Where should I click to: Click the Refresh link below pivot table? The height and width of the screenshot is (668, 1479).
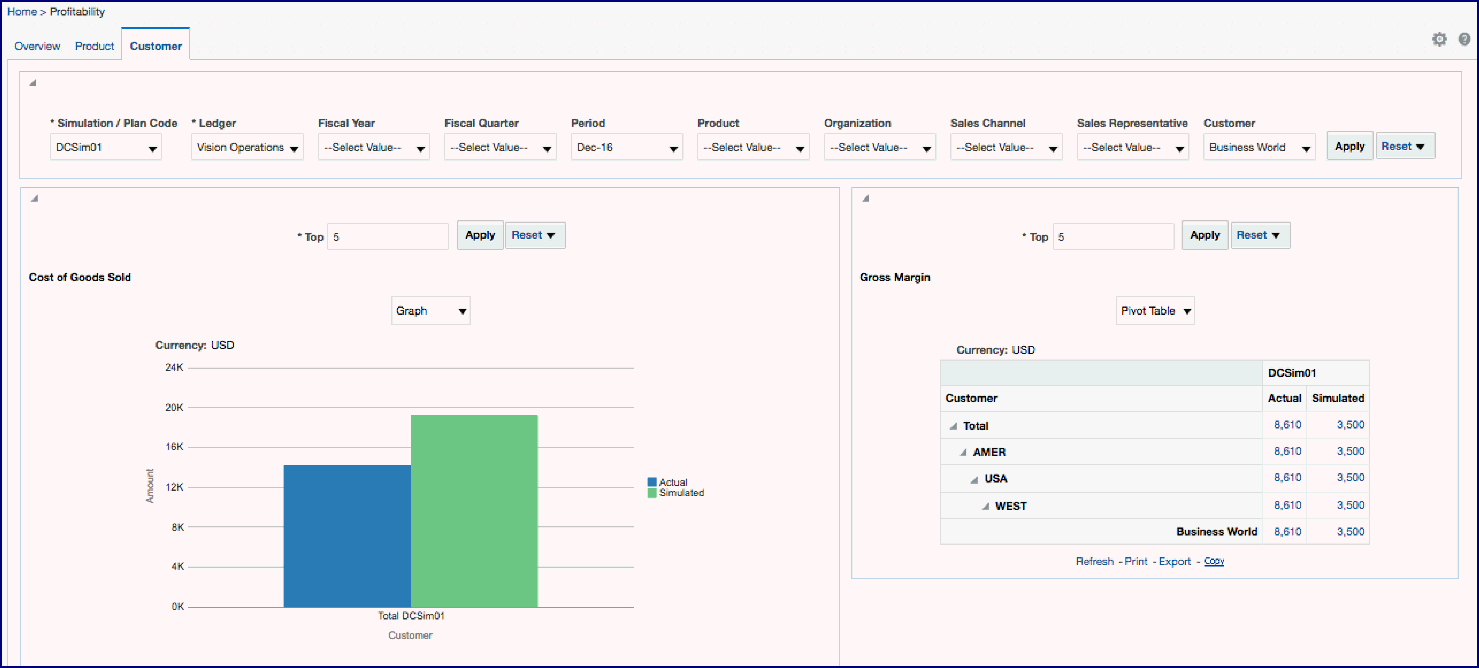[1094, 562]
